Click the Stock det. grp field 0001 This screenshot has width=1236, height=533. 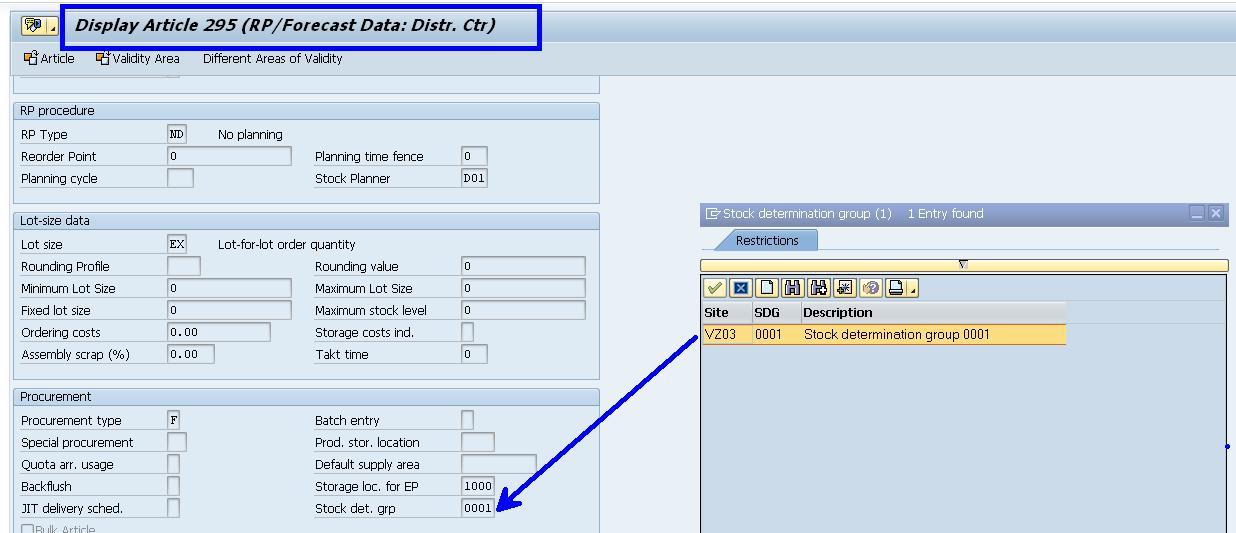(478, 508)
